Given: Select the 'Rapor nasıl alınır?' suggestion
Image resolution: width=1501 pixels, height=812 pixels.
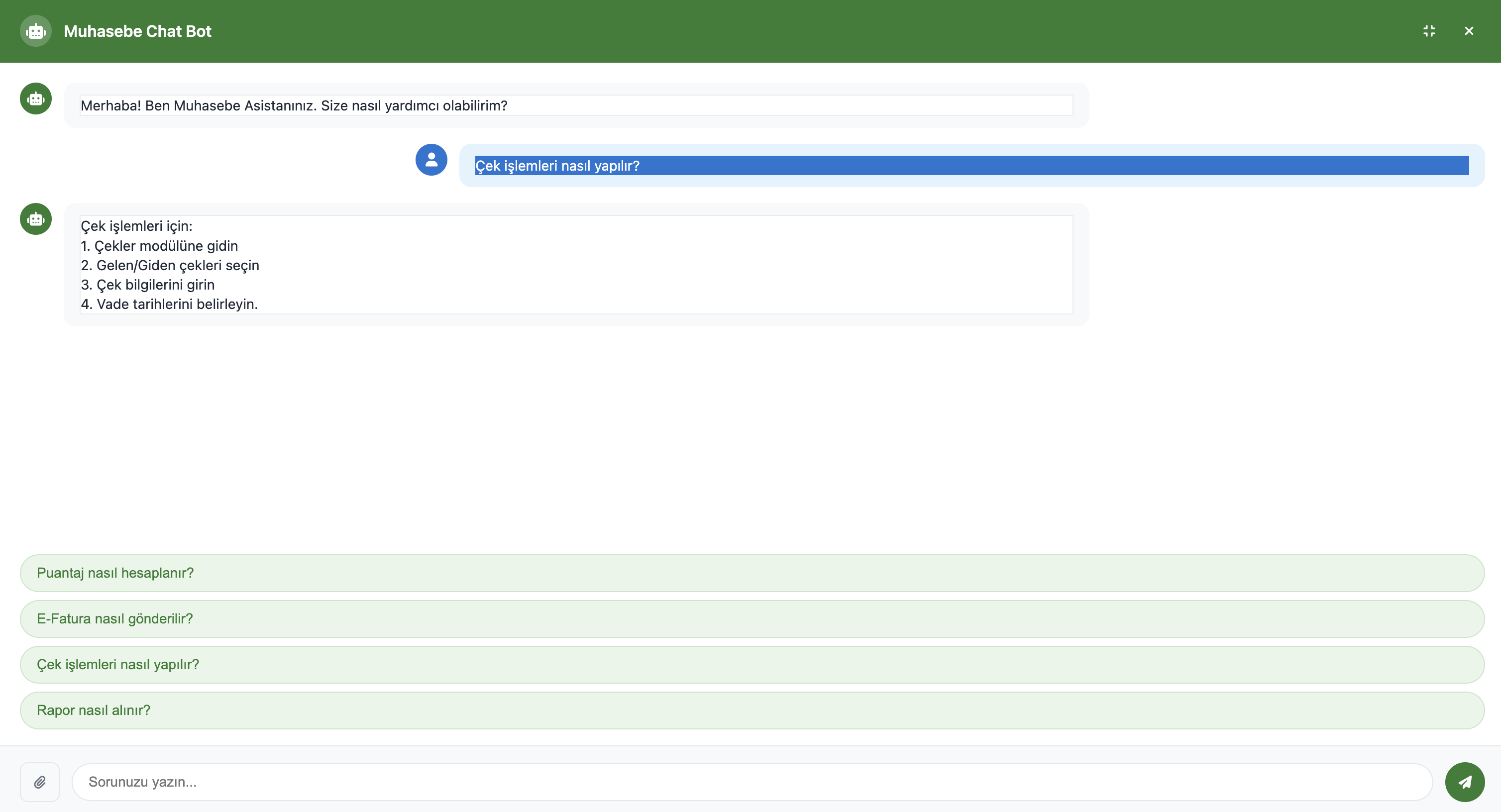Looking at the screenshot, I should click(x=751, y=710).
